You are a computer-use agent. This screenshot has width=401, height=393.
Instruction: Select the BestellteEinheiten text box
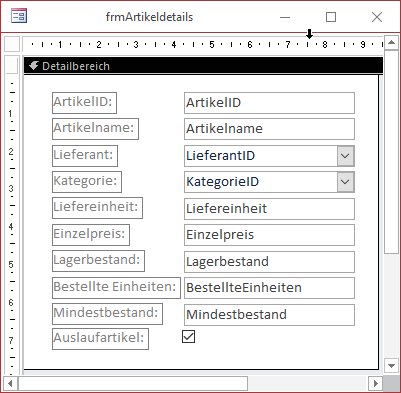(269, 288)
